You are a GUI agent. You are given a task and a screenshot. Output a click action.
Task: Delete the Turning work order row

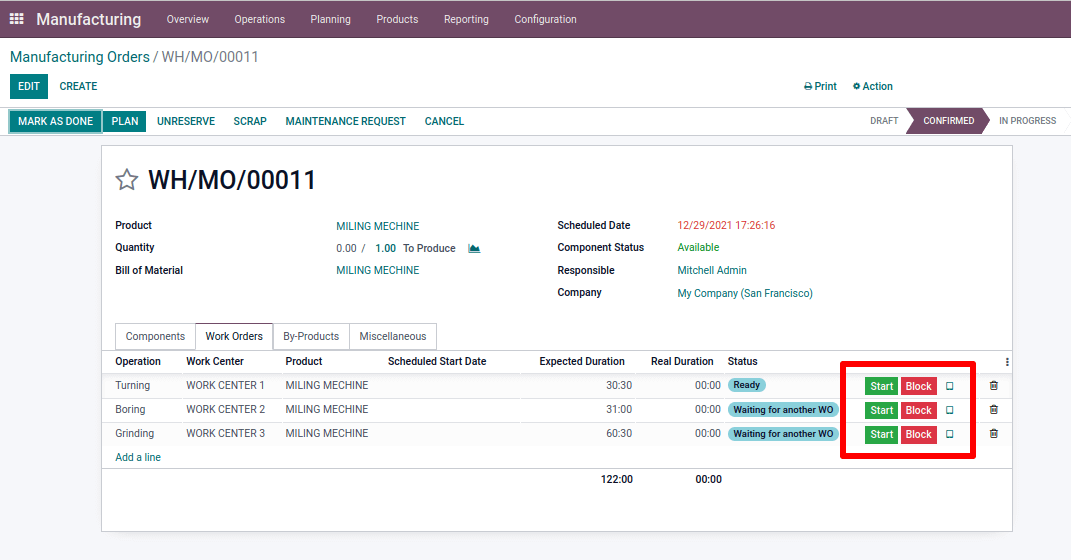coord(993,386)
